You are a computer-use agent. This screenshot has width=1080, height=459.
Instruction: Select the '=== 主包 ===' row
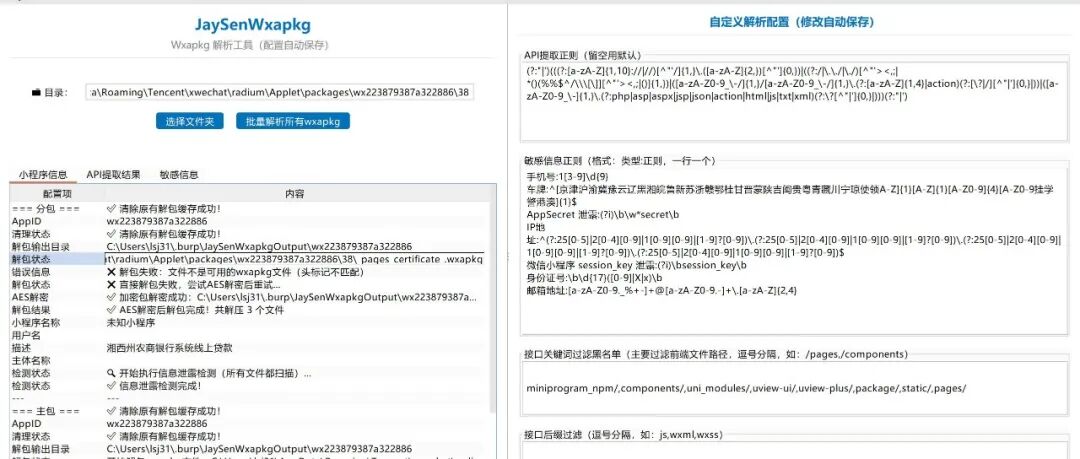coord(248,411)
